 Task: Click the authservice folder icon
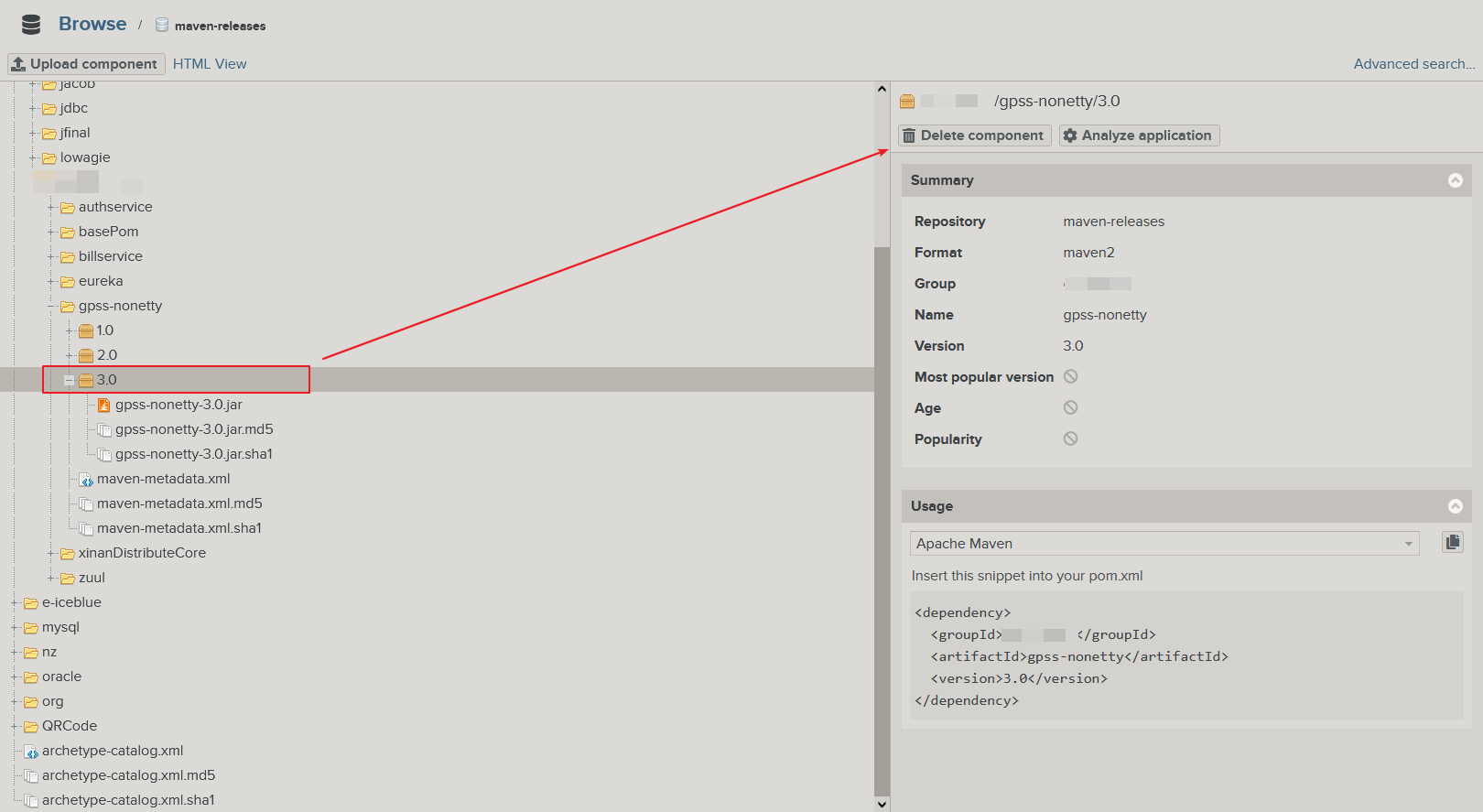pos(68,208)
